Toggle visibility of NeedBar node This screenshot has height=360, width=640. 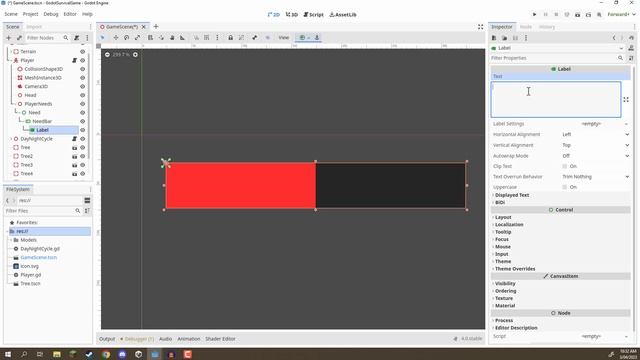pos(82,122)
